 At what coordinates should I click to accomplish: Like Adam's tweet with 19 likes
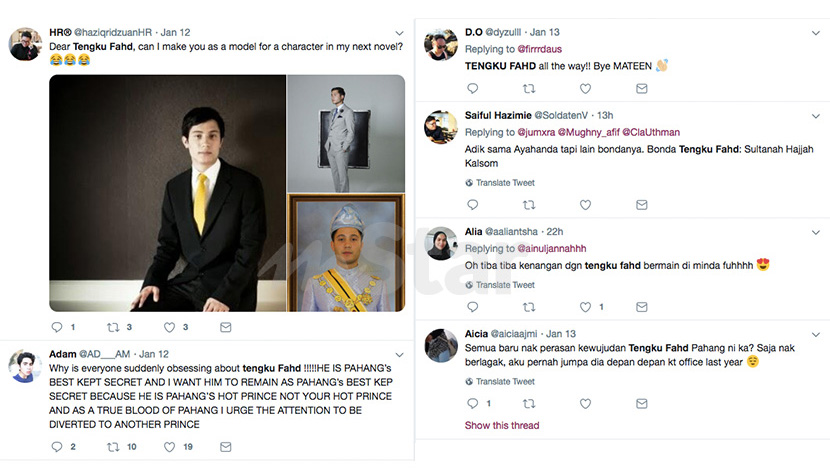point(169,447)
